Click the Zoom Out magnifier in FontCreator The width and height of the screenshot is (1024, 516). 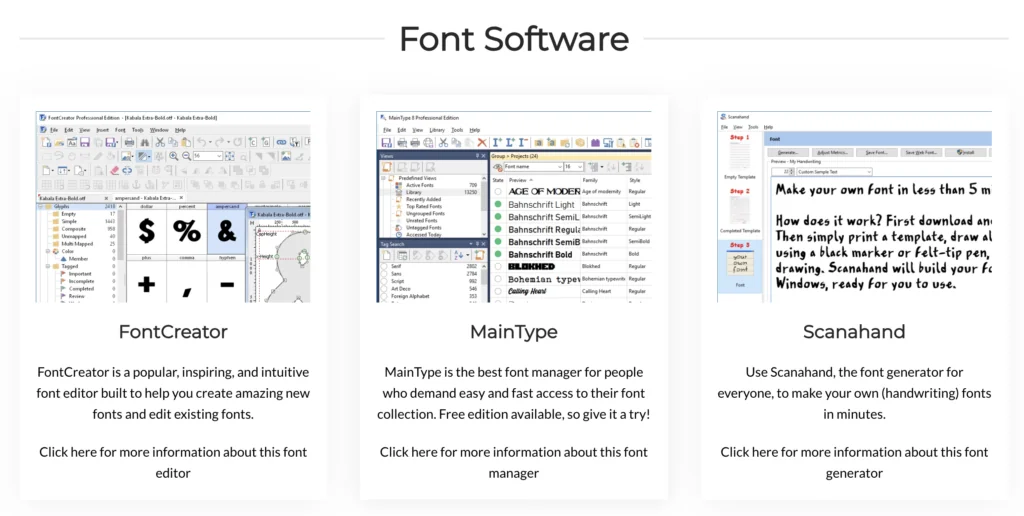point(187,157)
